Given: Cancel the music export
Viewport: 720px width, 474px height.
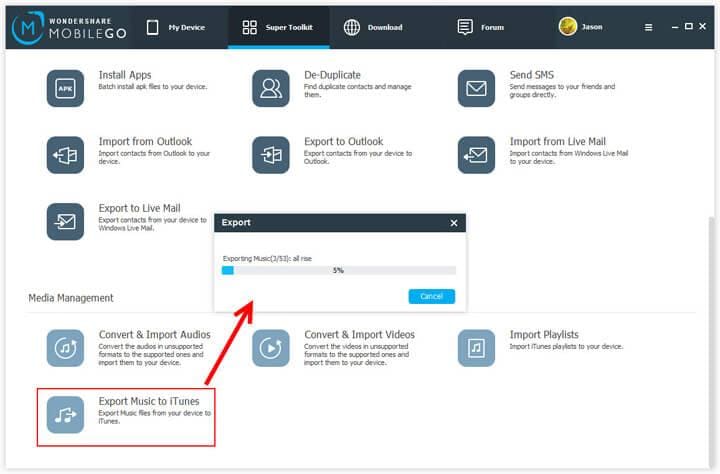Looking at the screenshot, I should [x=432, y=296].
